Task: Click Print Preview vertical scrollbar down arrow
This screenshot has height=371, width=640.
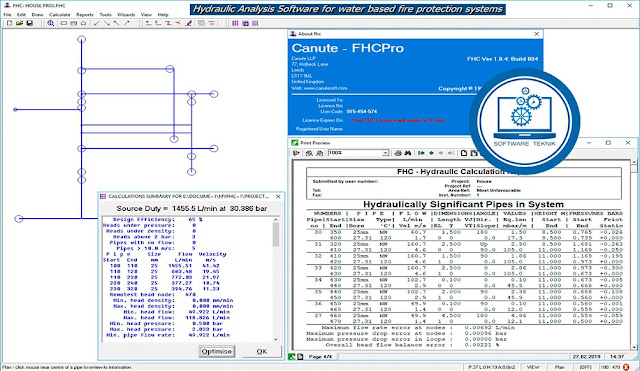Action: coord(634,347)
